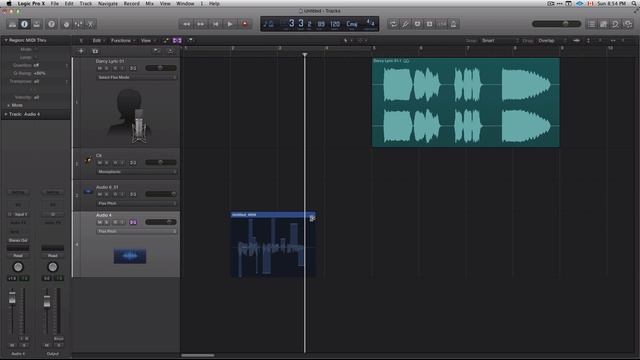
Task: Open the Smart Controls button
Action: [x=66, y=24]
